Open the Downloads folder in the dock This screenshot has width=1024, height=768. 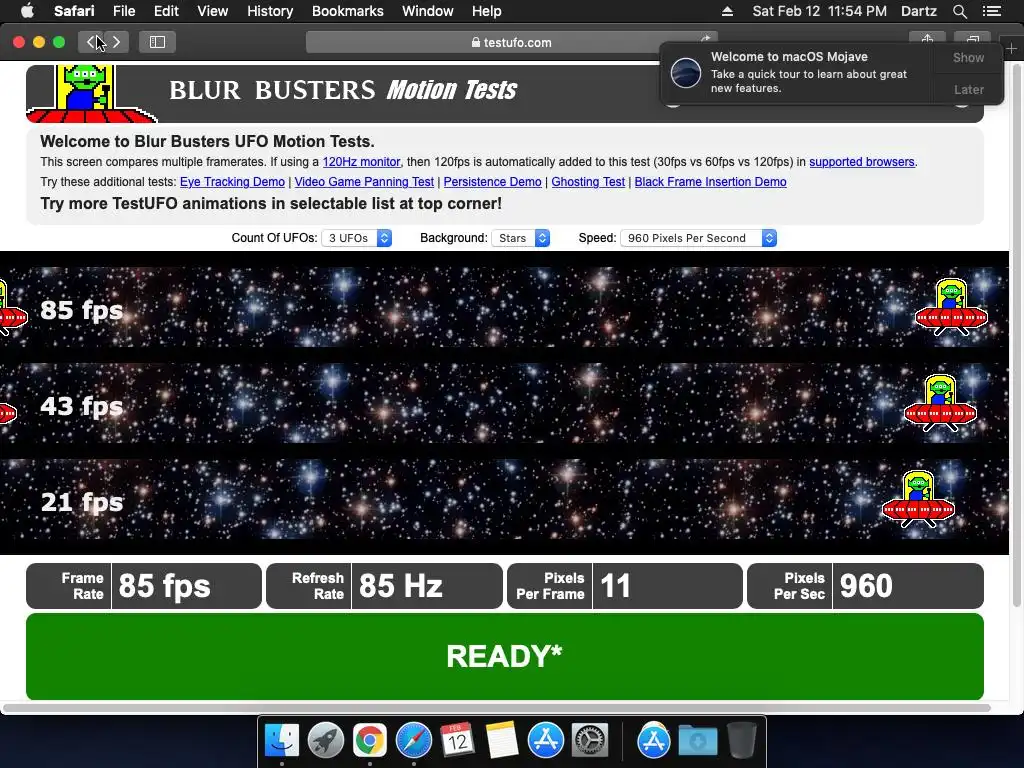[x=697, y=741]
